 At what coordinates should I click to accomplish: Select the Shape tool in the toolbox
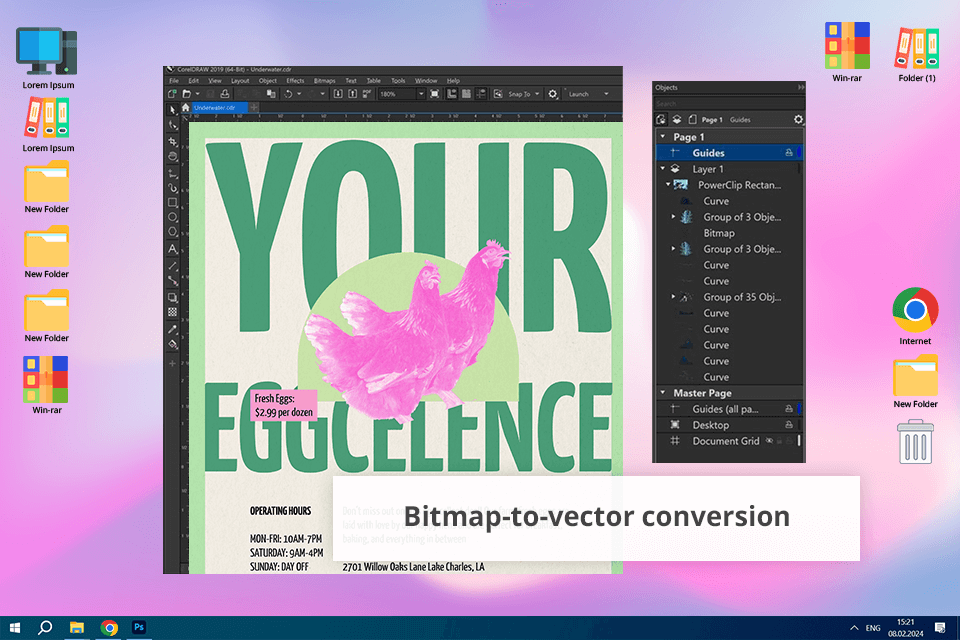[x=173, y=125]
